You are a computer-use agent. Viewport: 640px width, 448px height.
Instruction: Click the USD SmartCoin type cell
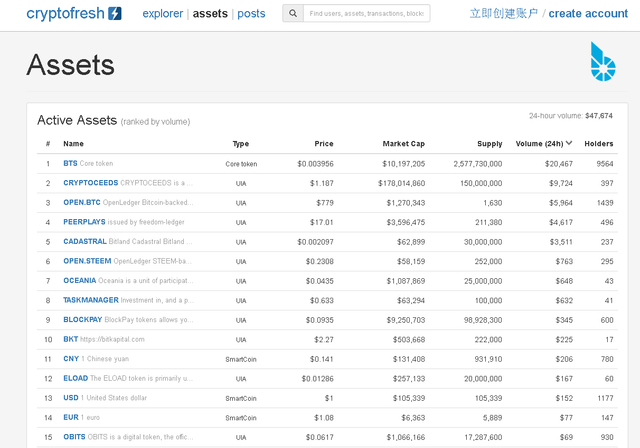[x=241, y=399]
